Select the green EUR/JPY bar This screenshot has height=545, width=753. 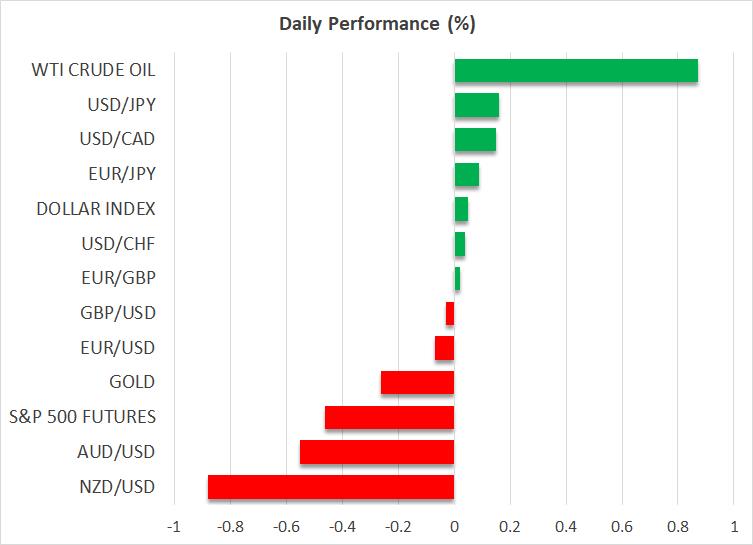point(467,175)
